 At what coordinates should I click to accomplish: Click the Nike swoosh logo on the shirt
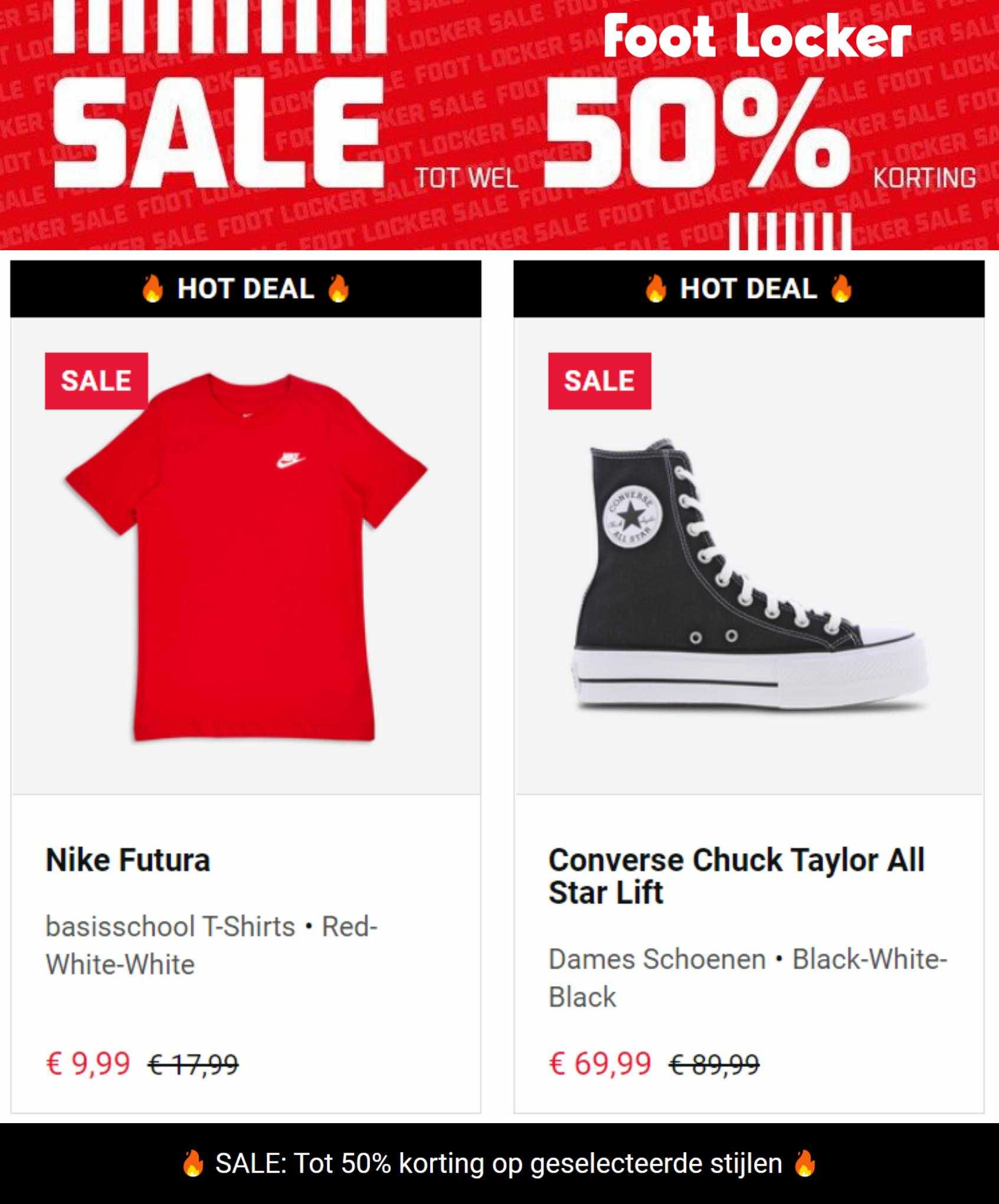pos(290,460)
